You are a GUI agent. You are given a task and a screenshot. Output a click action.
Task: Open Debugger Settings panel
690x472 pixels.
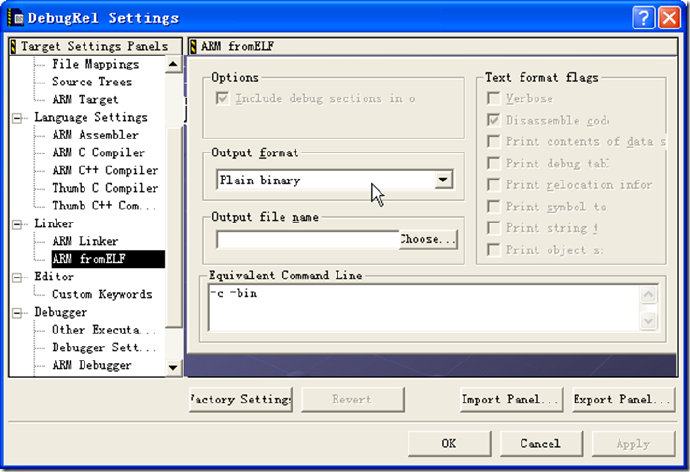click(104, 347)
